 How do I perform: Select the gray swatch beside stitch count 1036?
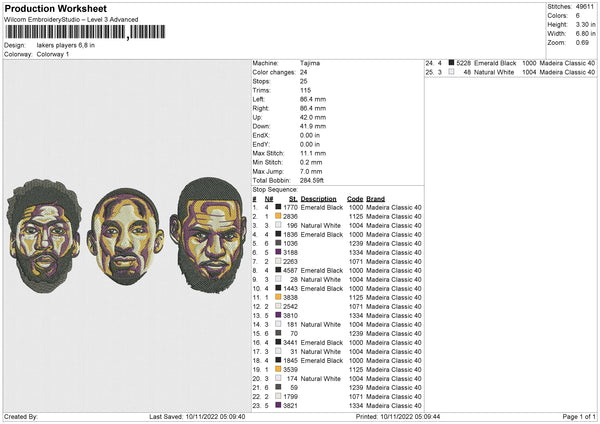pos(278,243)
